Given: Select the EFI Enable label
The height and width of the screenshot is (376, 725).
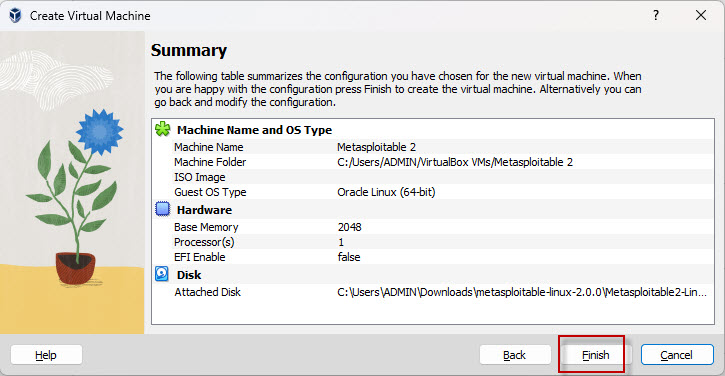Looking at the screenshot, I should (x=199, y=257).
